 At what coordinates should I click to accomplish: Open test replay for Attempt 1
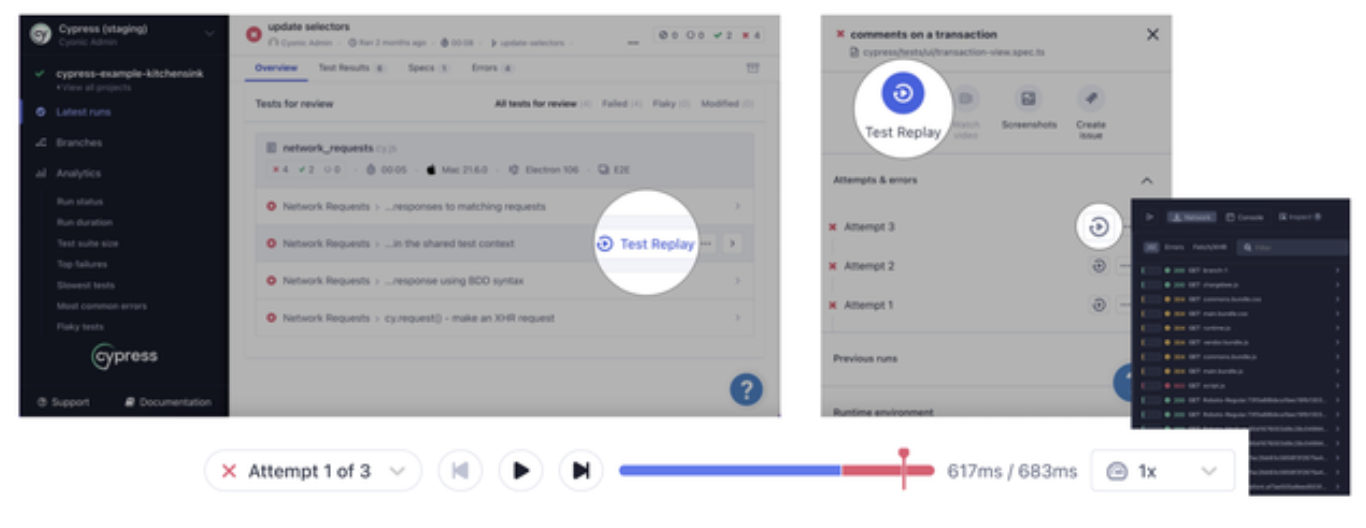[1098, 305]
